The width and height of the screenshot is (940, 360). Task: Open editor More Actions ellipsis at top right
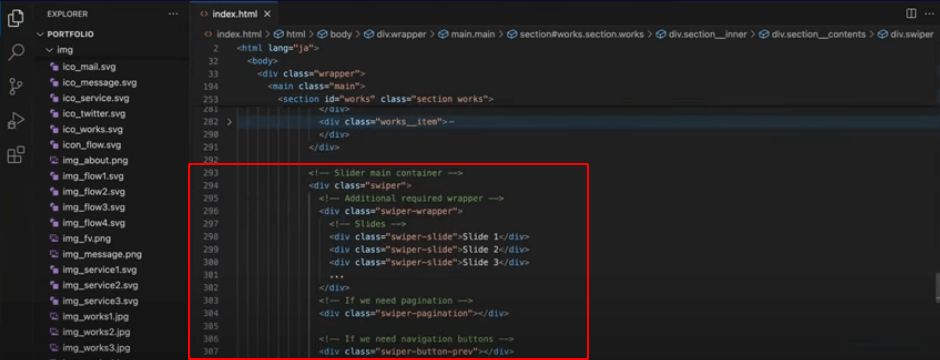coord(929,13)
